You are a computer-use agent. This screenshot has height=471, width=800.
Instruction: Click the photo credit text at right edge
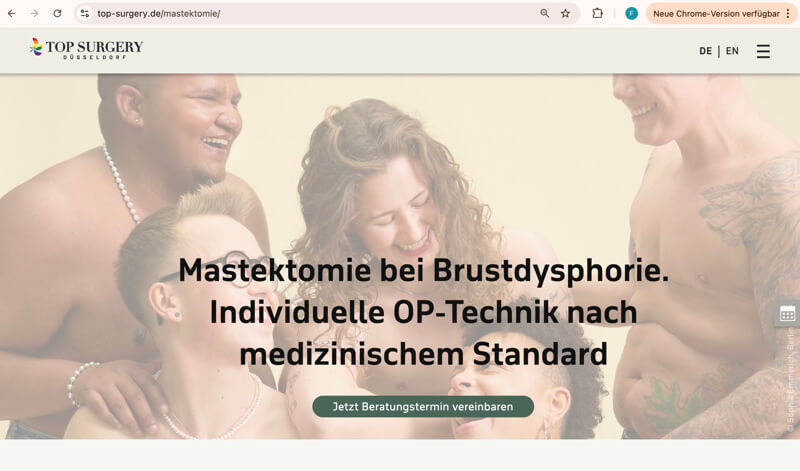[x=790, y=381]
